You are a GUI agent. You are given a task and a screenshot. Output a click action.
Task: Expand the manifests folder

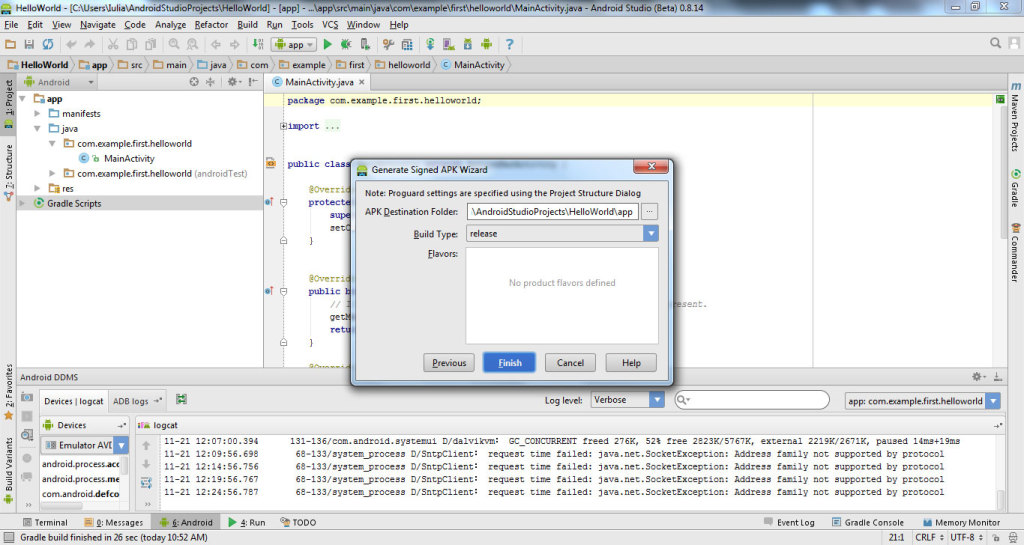37,114
